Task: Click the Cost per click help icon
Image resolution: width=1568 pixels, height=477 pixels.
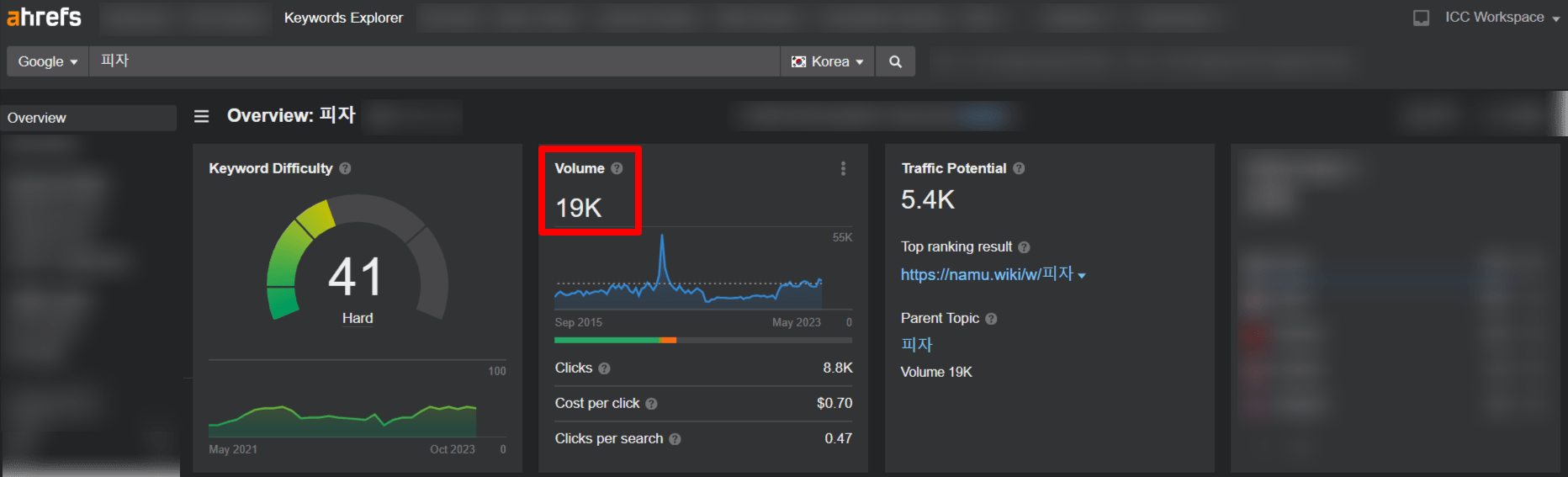Action: [x=651, y=404]
